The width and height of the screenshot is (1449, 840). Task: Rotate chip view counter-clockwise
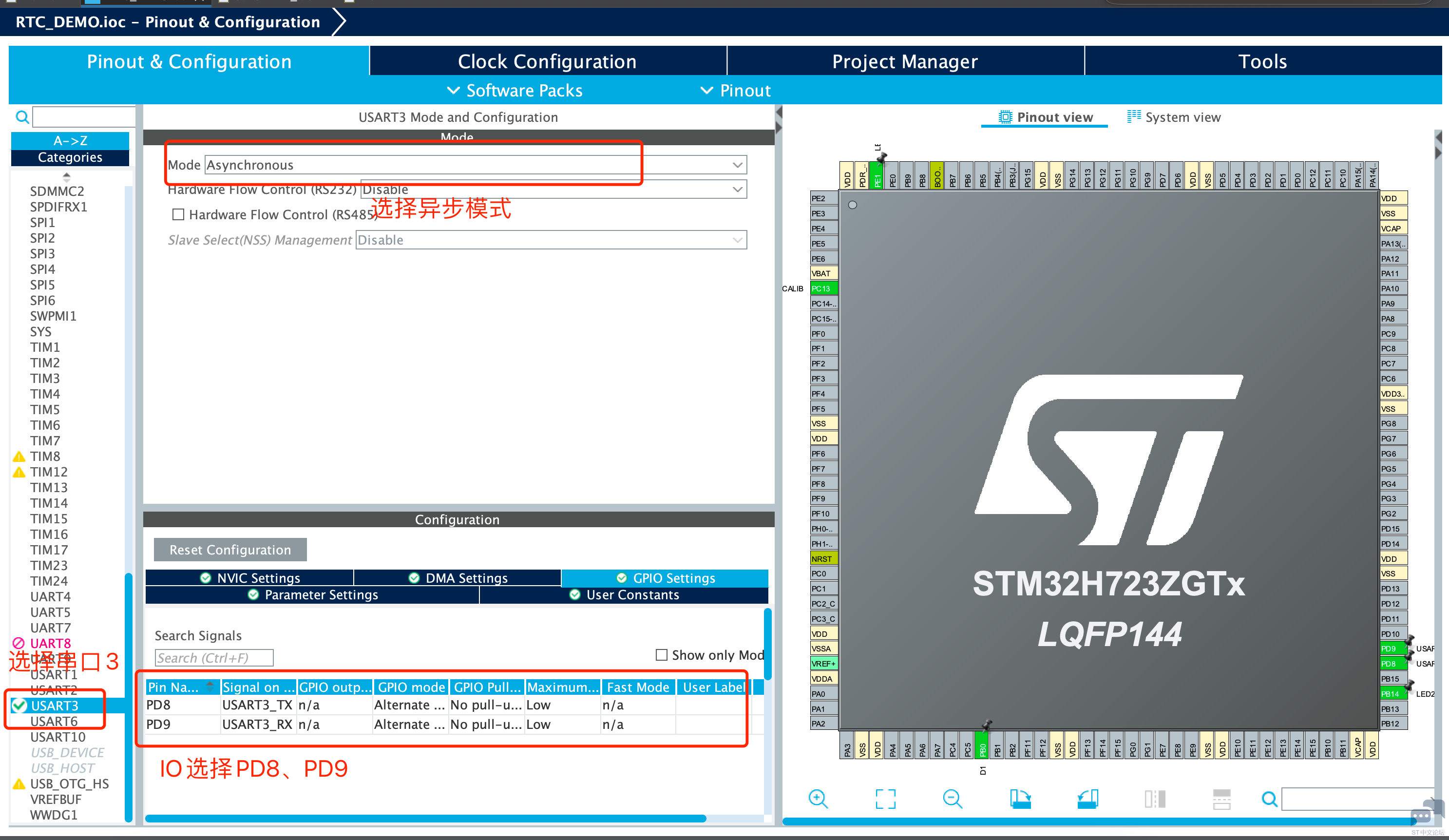point(1087,799)
